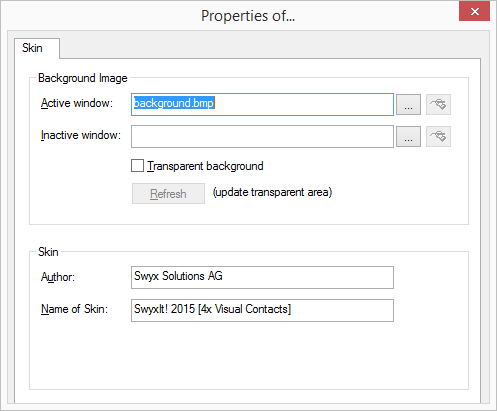Click the edit-image icon beside Active window
Image resolution: width=497 pixels, height=411 pixels.
[438, 105]
